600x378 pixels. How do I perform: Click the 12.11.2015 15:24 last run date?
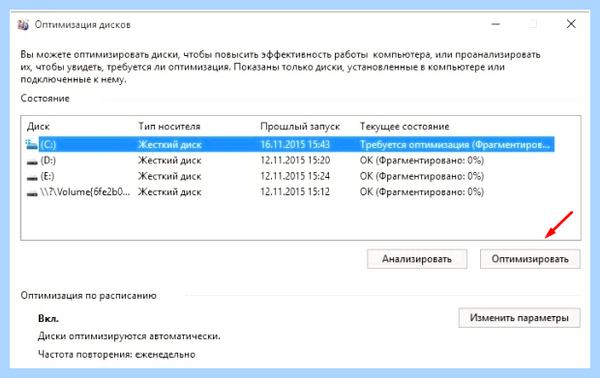(x=295, y=176)
